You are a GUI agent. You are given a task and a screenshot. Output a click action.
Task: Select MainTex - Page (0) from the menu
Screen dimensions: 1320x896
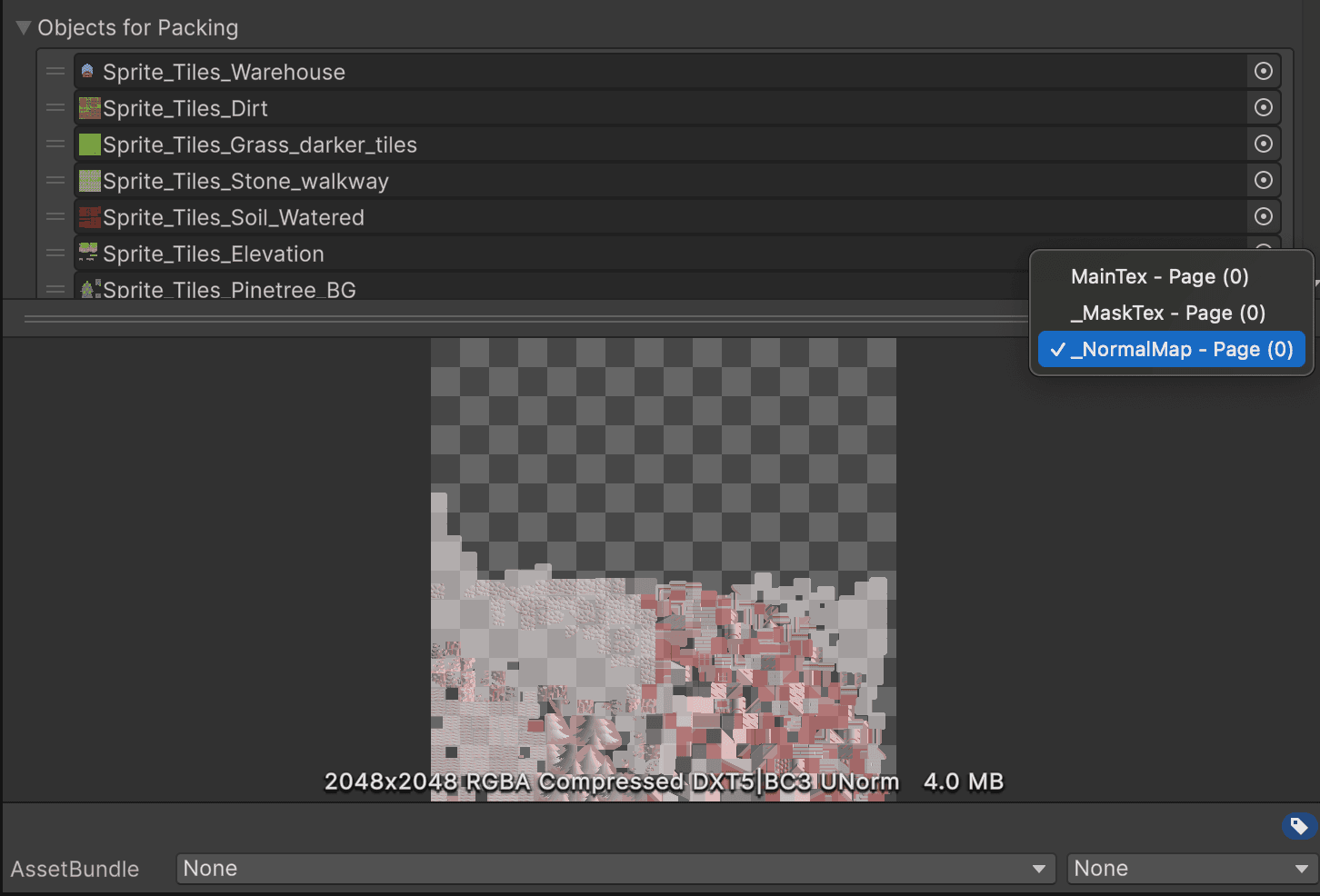coord(1160,276)
